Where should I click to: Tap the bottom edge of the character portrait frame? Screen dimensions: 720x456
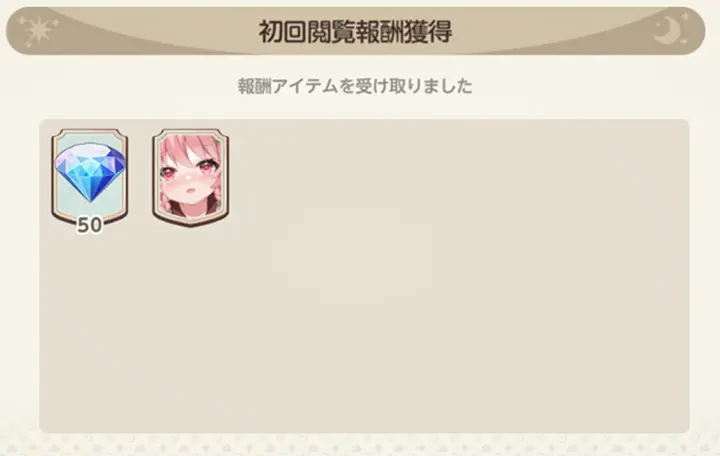coord(191,223)
